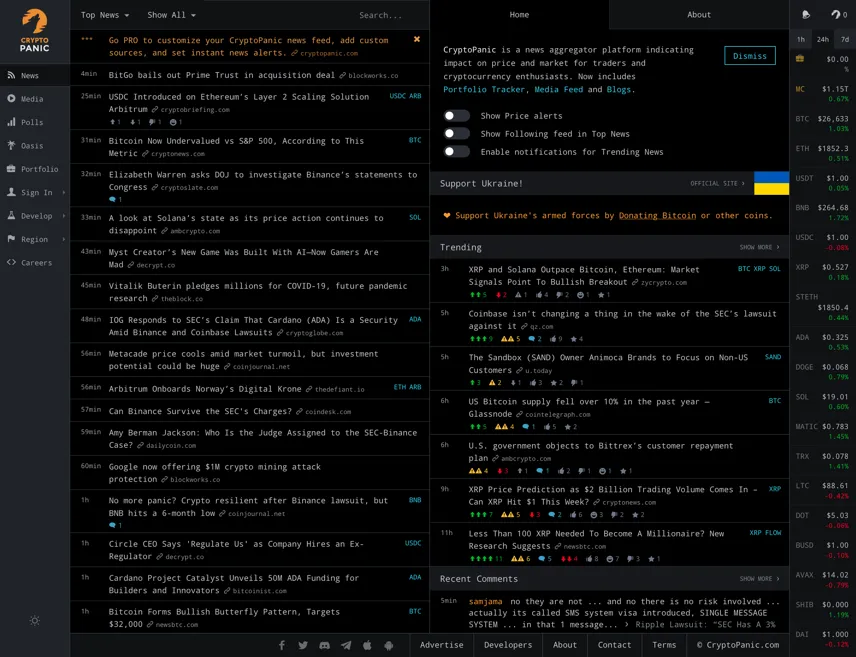Open Official Site link for Support Ukraine
Image resolution: width=856 pixels, height=657 pixels.
717,184
